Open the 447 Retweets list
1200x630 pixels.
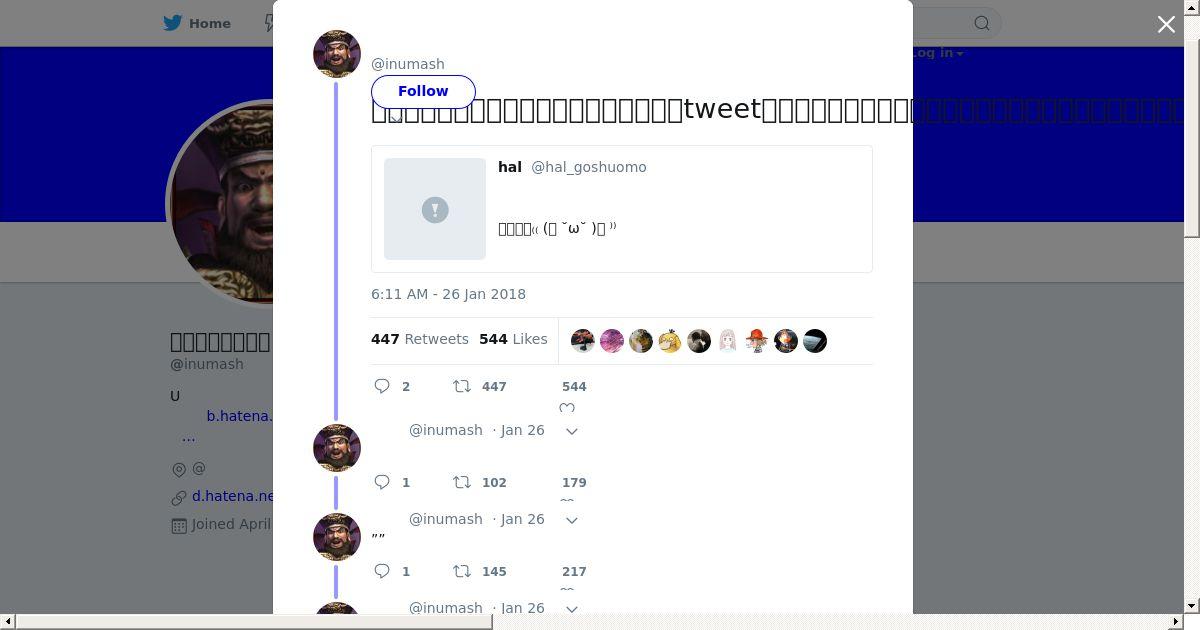pyautogui.click(x=420, y=339)
